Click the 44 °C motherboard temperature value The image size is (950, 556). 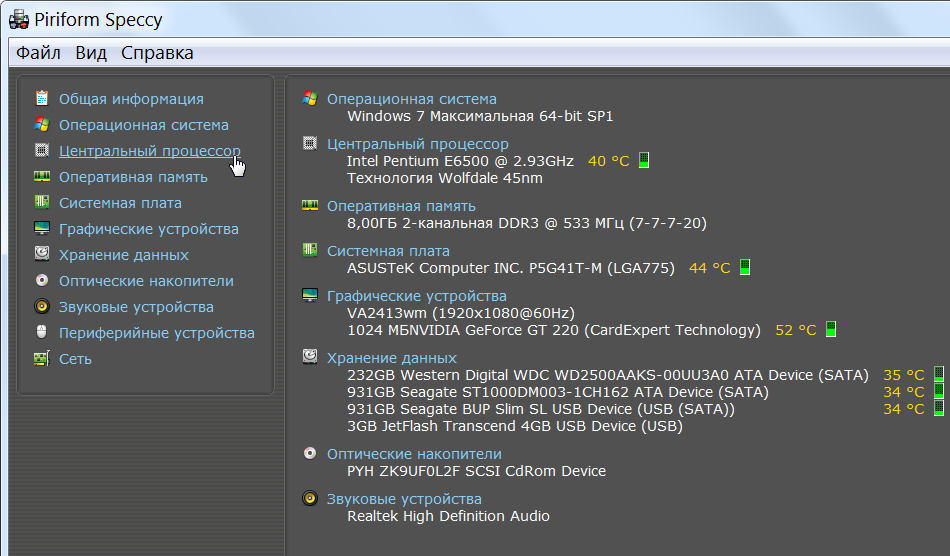click(x=710, y=268)
